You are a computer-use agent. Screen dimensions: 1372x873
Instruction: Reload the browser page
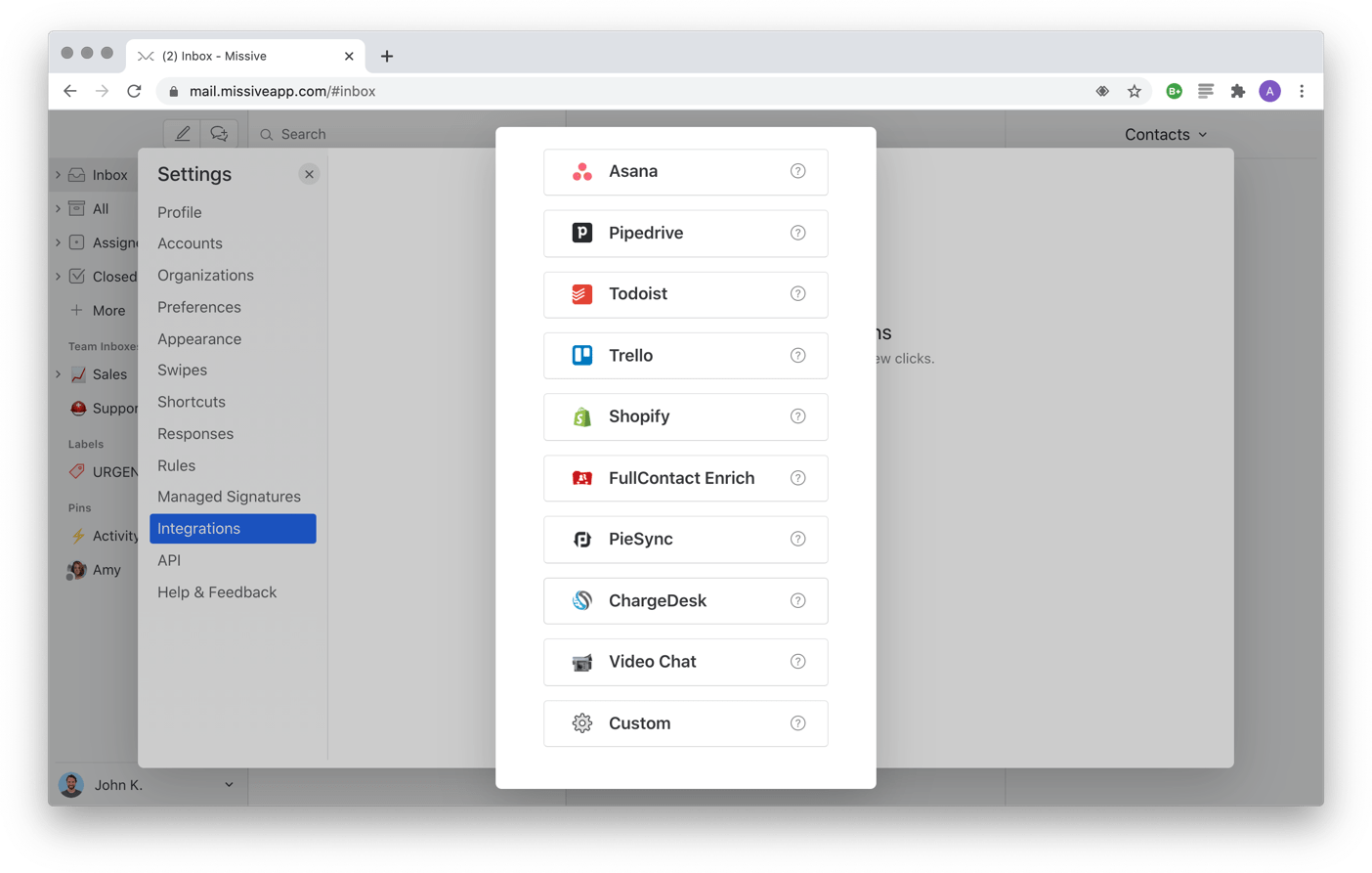134,91
